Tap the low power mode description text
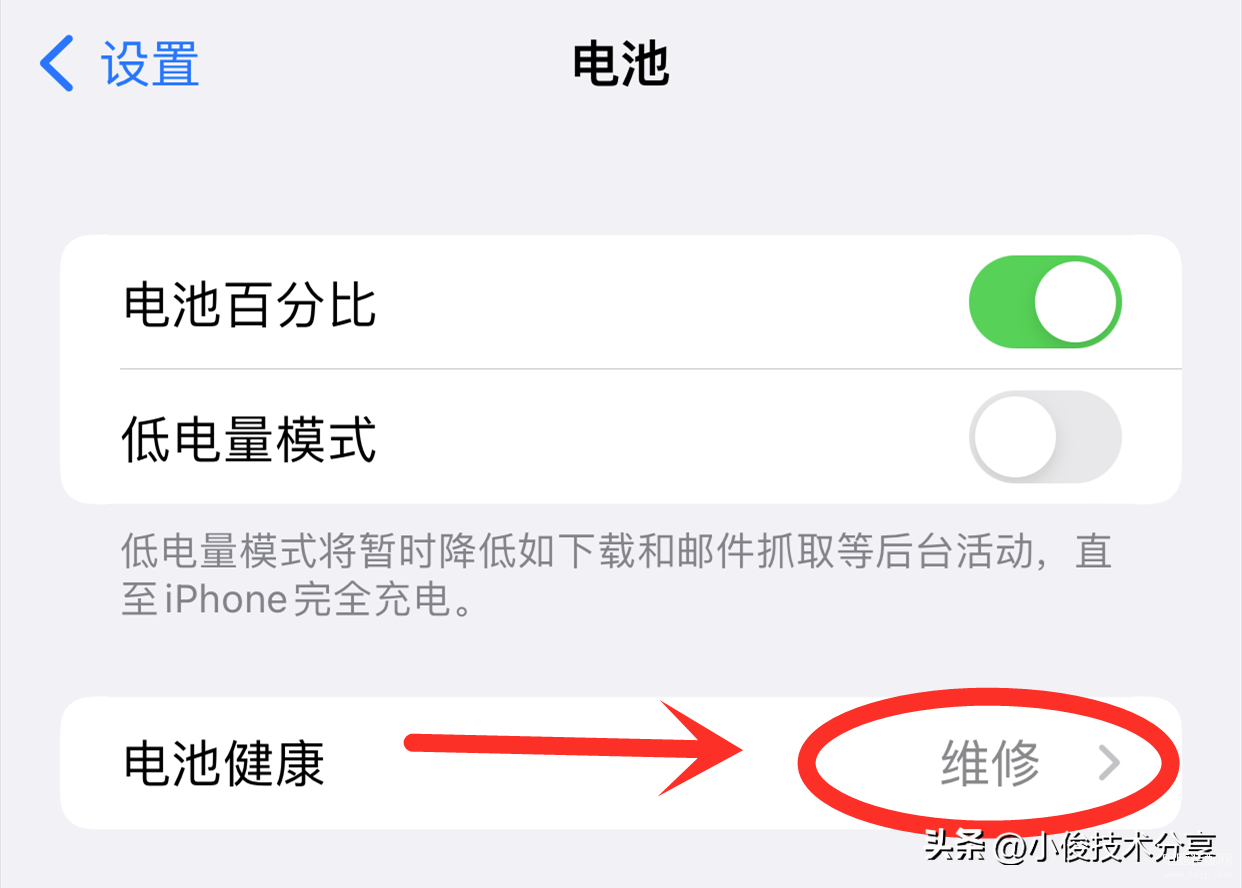The image size is (1242, 888). pos(617,575)
